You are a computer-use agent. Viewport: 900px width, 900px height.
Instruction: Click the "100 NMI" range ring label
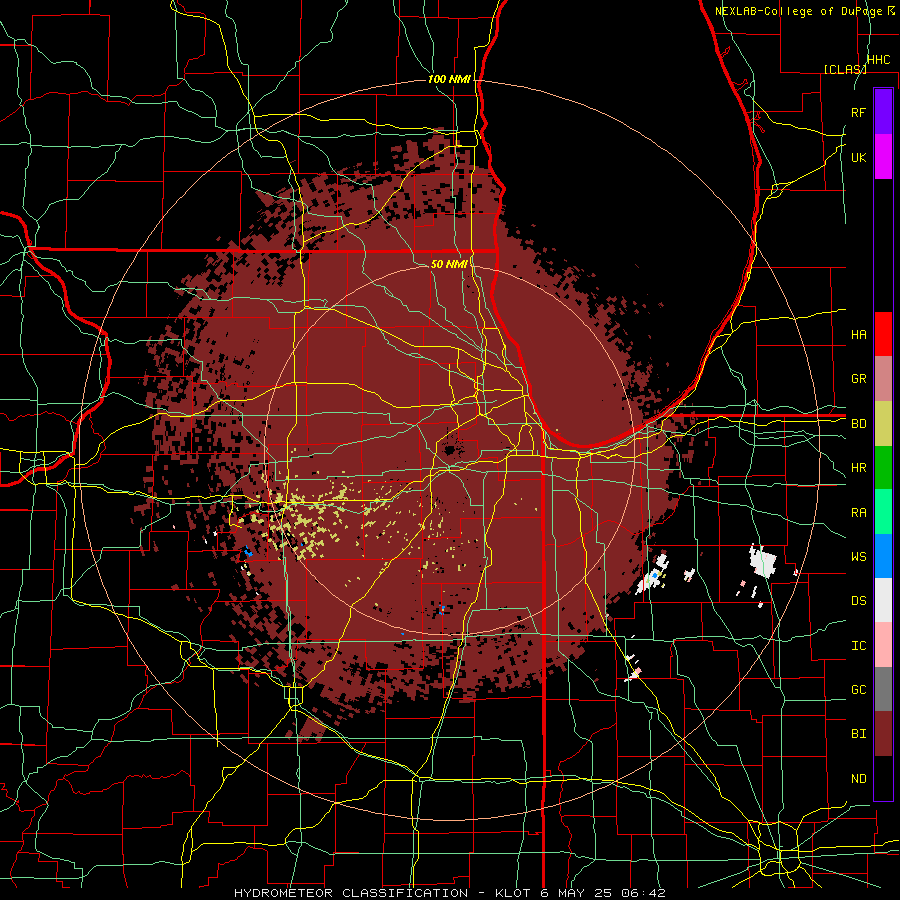pos(449,79)
